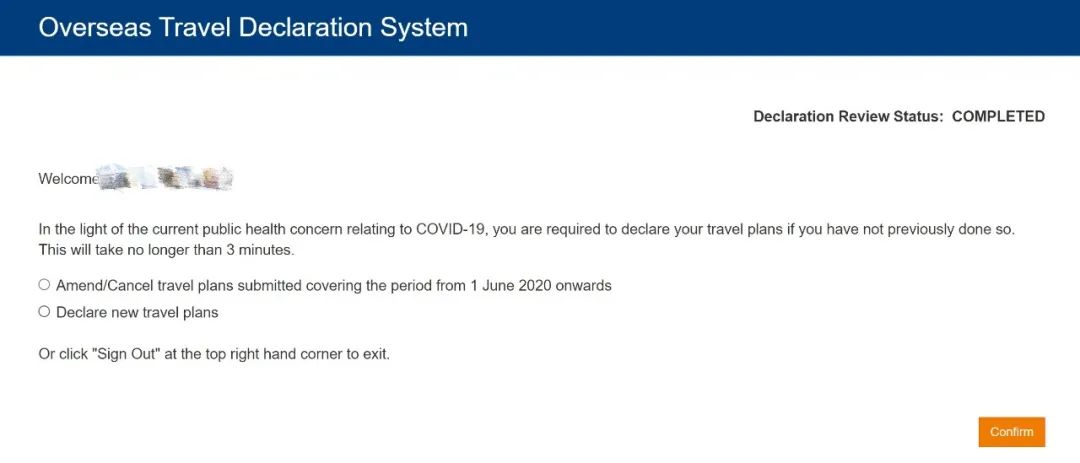1080x463 pixels.
Task: Click the Overseas Travel Declaration System title
Action: coord(253,27)
